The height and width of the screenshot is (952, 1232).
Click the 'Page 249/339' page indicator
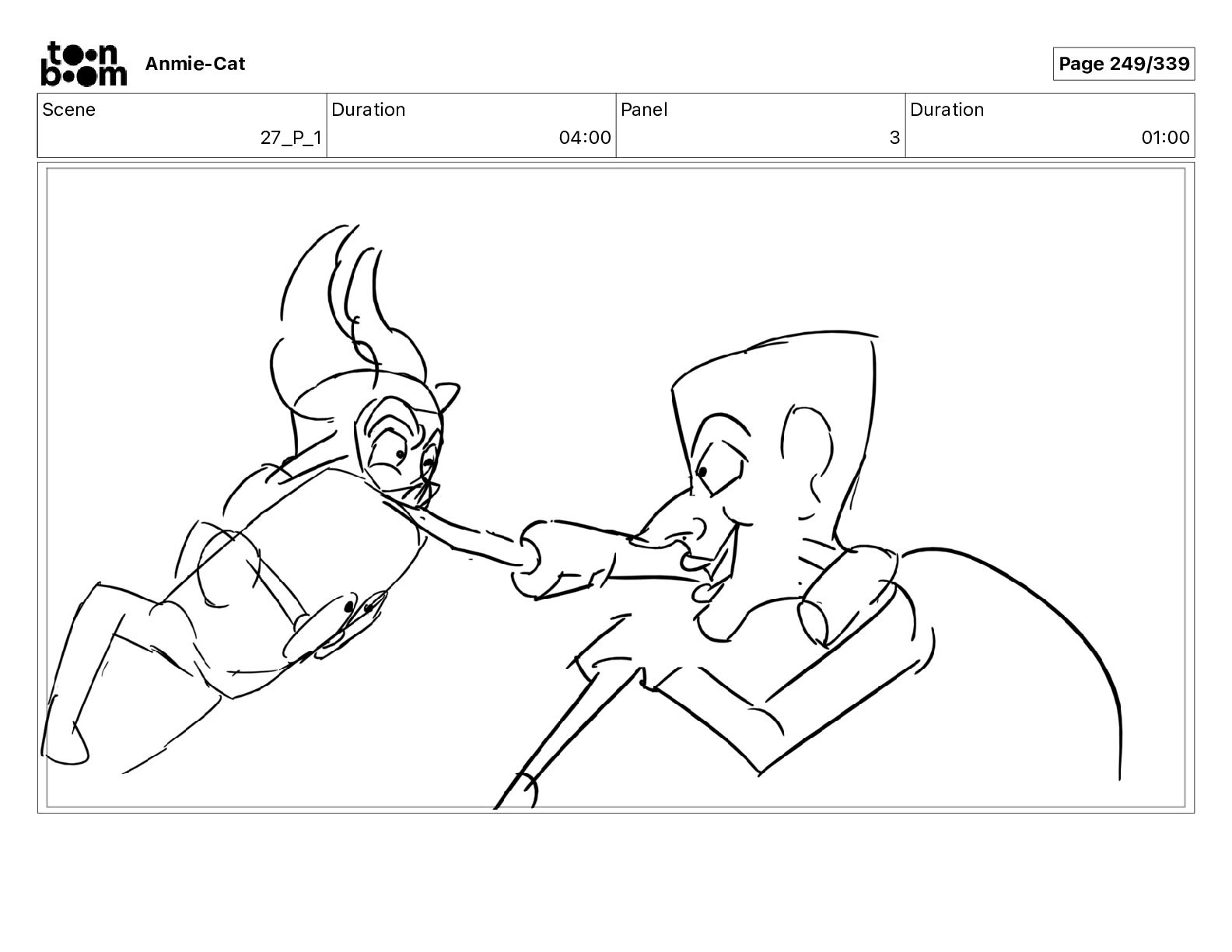[1124, 64]
